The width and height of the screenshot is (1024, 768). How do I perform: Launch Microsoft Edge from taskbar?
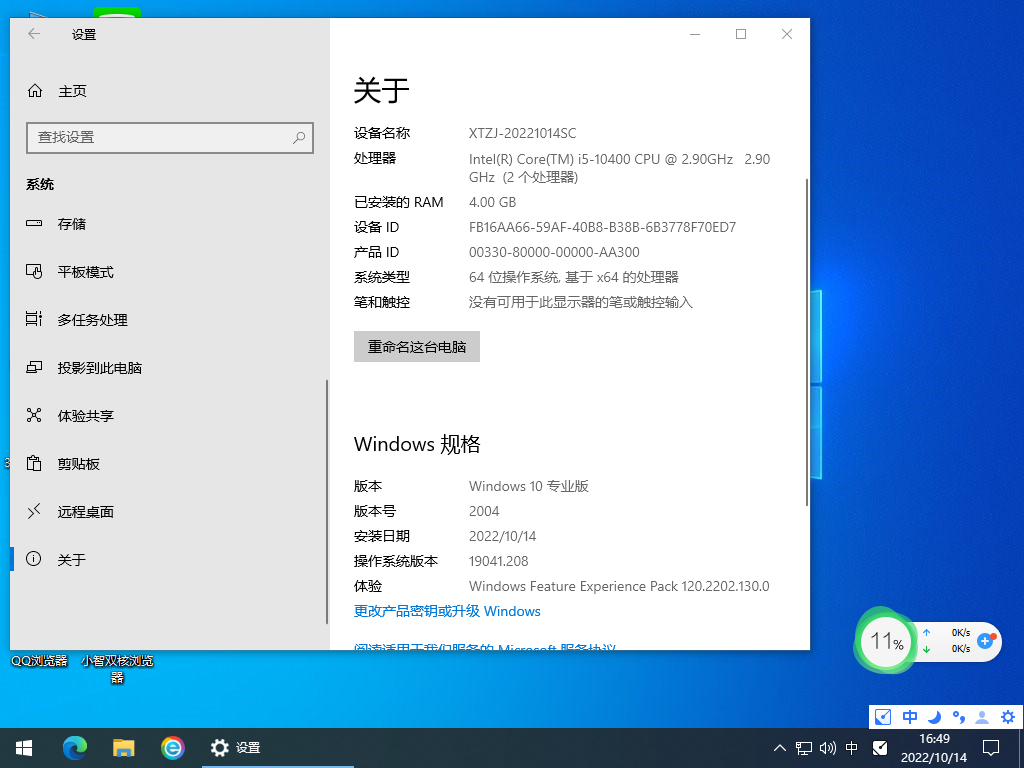(75, 747)
